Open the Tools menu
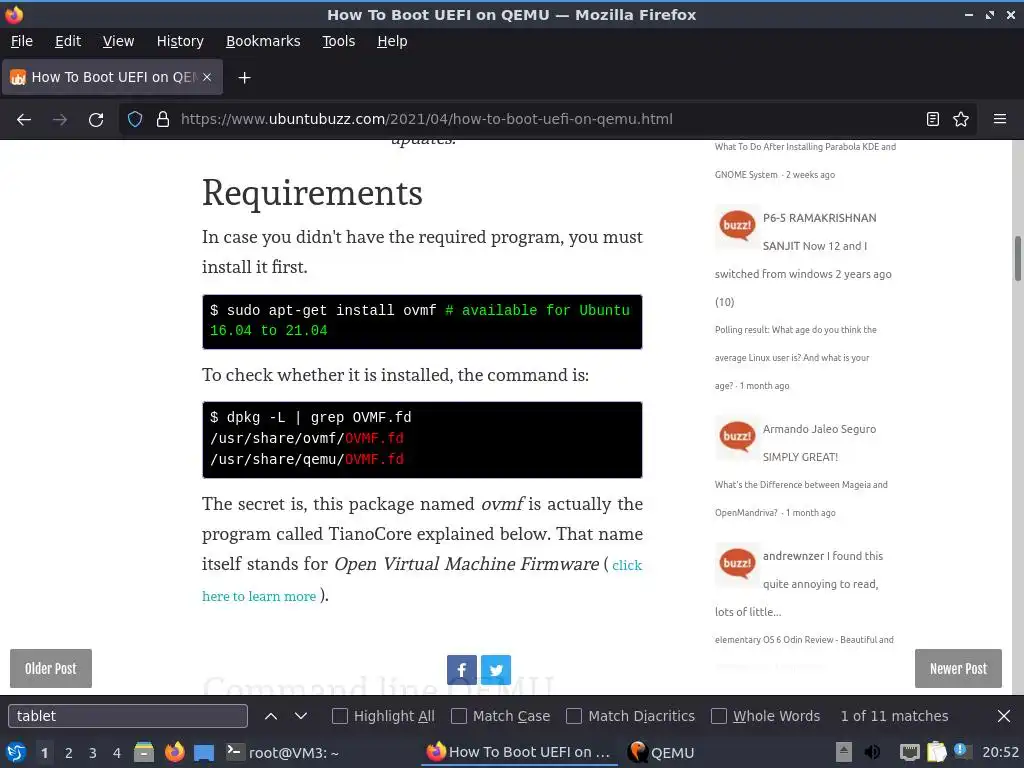This screenshot has height=768, width=1024. pyautogui.click(x=339, y=41)
